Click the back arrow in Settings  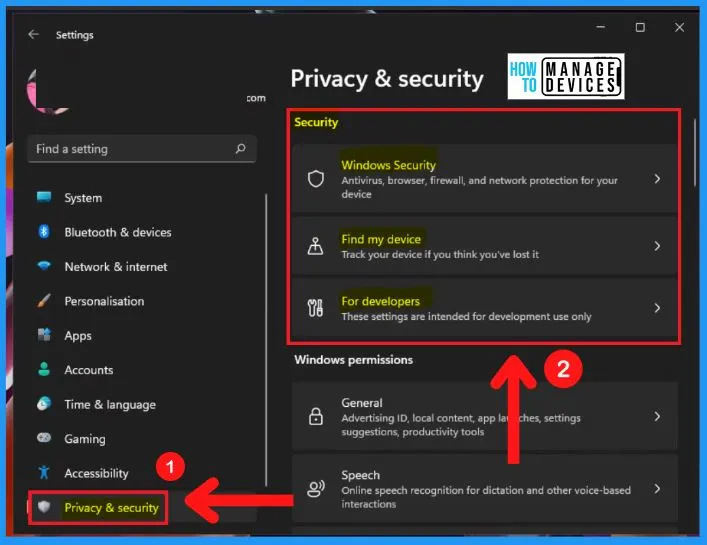33,34
